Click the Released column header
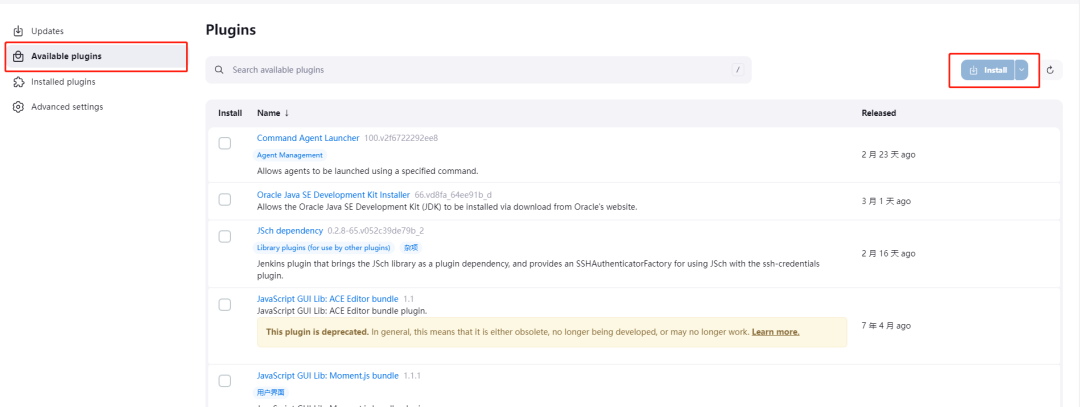 point(879,113)
